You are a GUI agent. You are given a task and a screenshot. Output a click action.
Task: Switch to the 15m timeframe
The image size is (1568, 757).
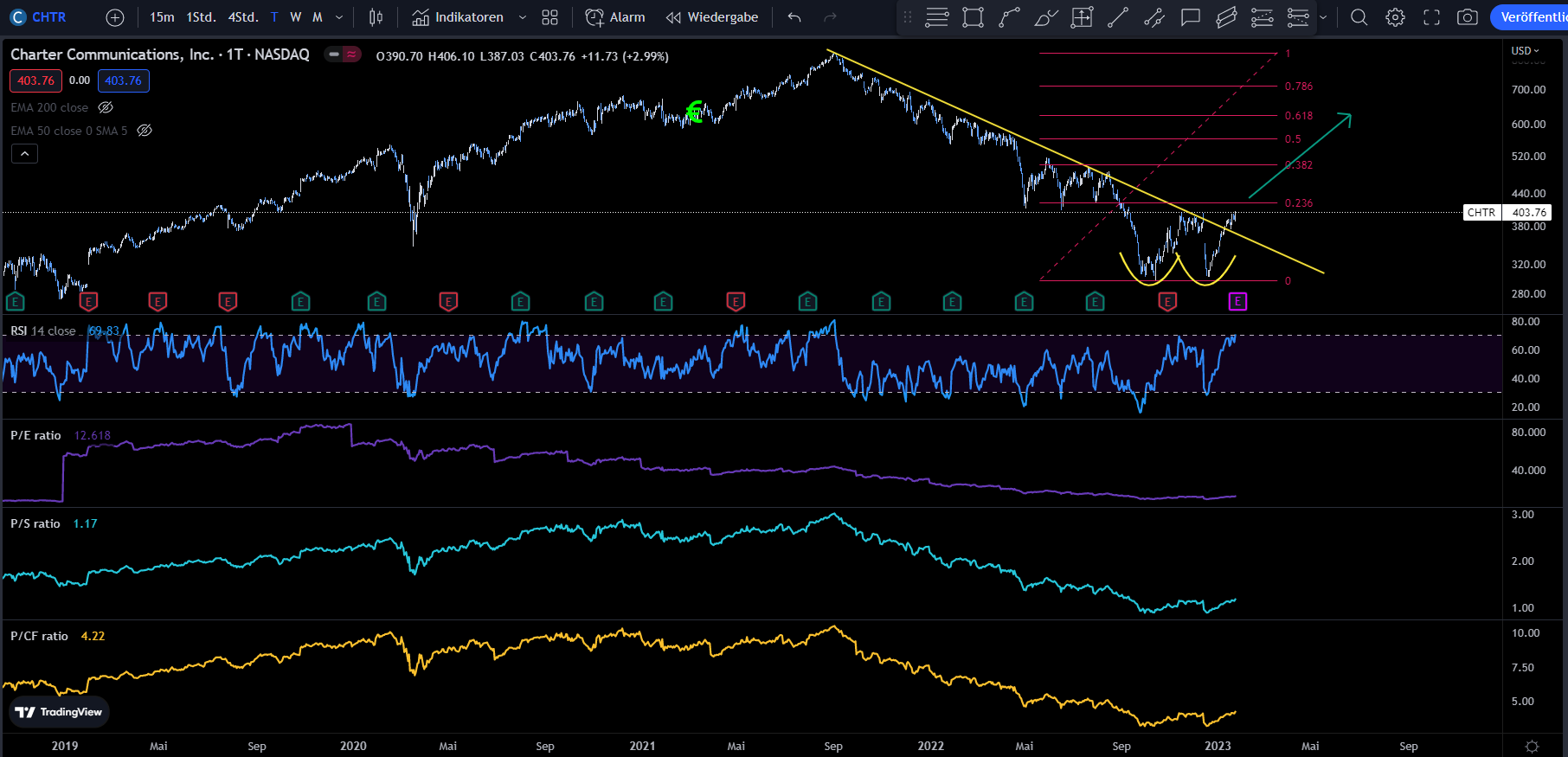click(x=162, y=17)
